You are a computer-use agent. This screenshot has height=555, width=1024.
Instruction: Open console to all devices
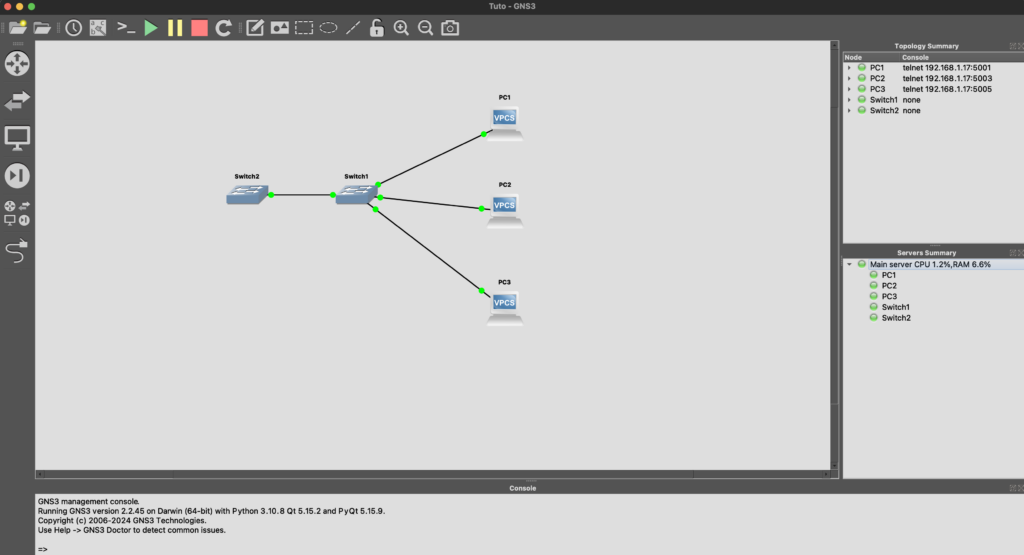125,28
